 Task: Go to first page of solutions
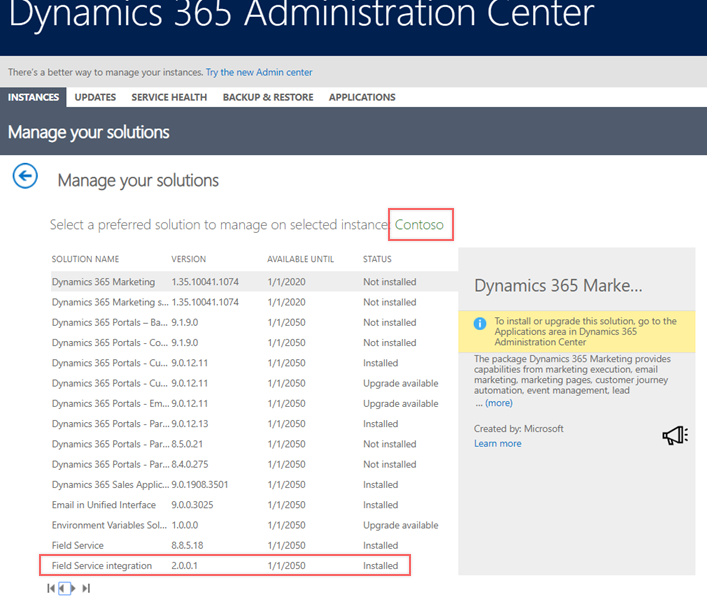point(51,589)
